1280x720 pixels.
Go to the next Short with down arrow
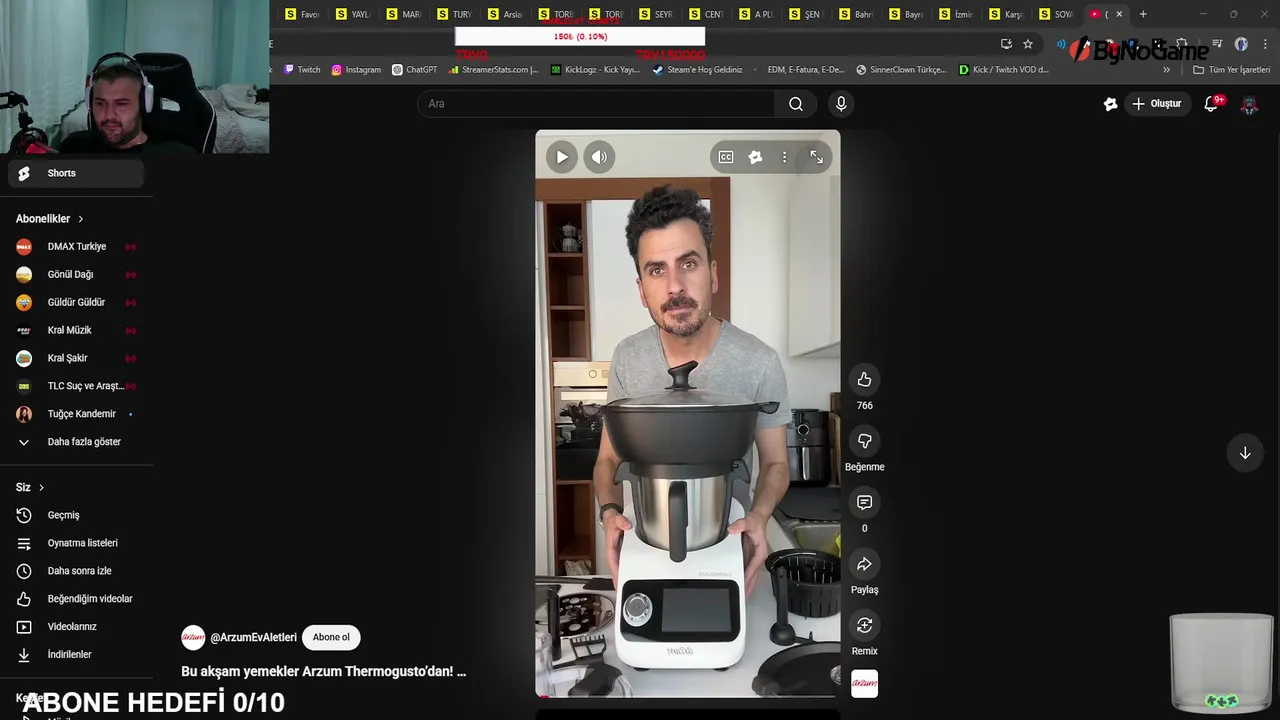(1245, 453)
